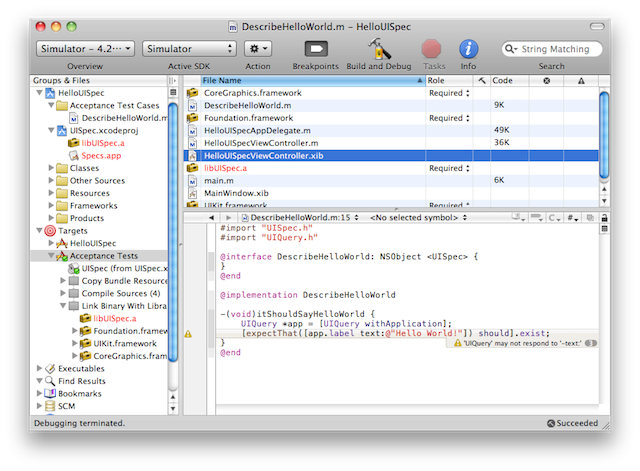Go back in editor history arrow
This screenshot has height=471, width=640.
point(211,218)
